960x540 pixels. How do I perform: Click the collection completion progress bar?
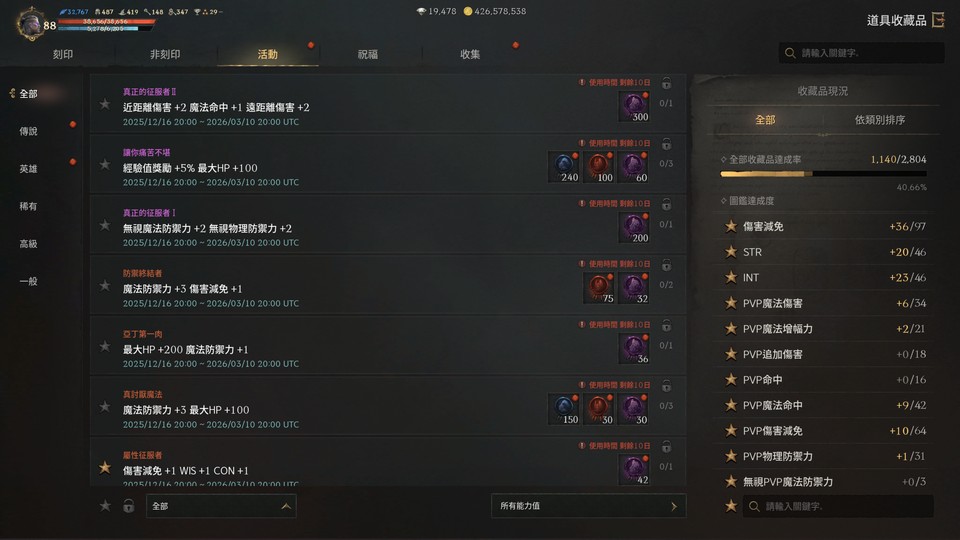[x=823, y=174]
